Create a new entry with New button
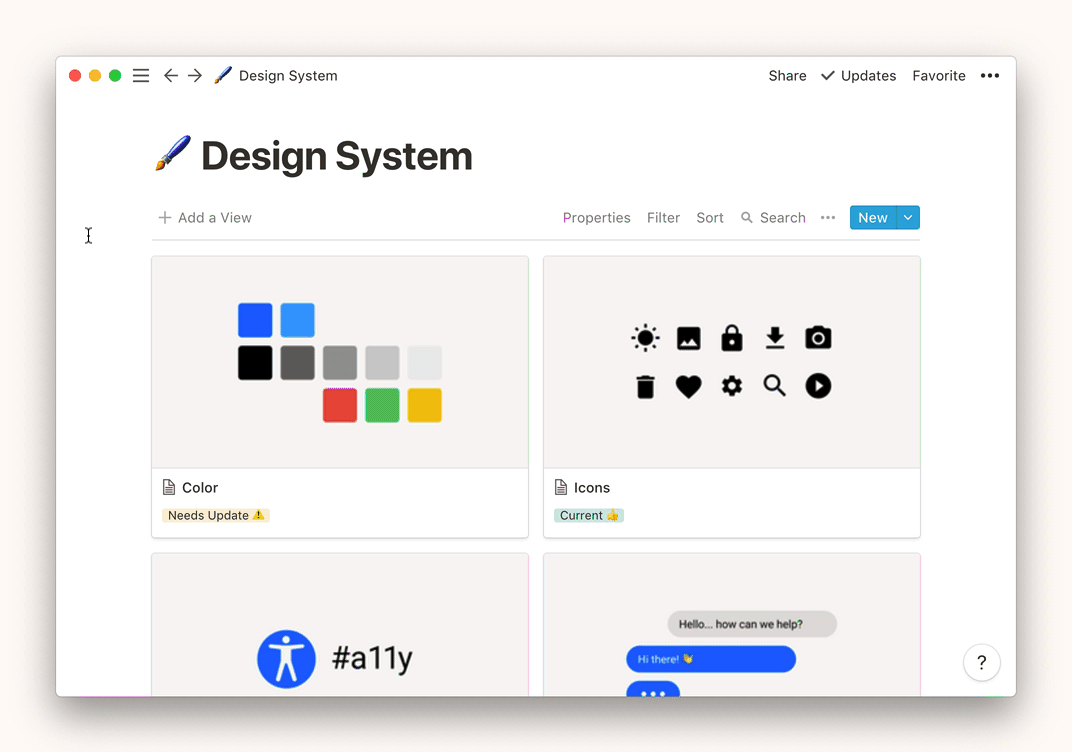The width and height of the screenshot is (1072, 752). (872, 218)
